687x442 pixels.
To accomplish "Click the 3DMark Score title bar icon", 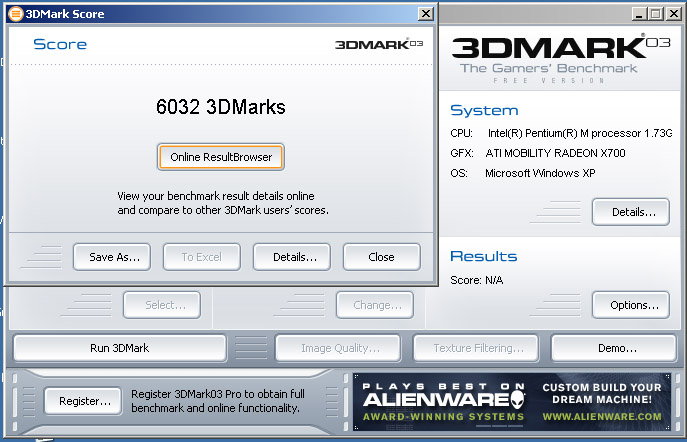I will [15, 14].
